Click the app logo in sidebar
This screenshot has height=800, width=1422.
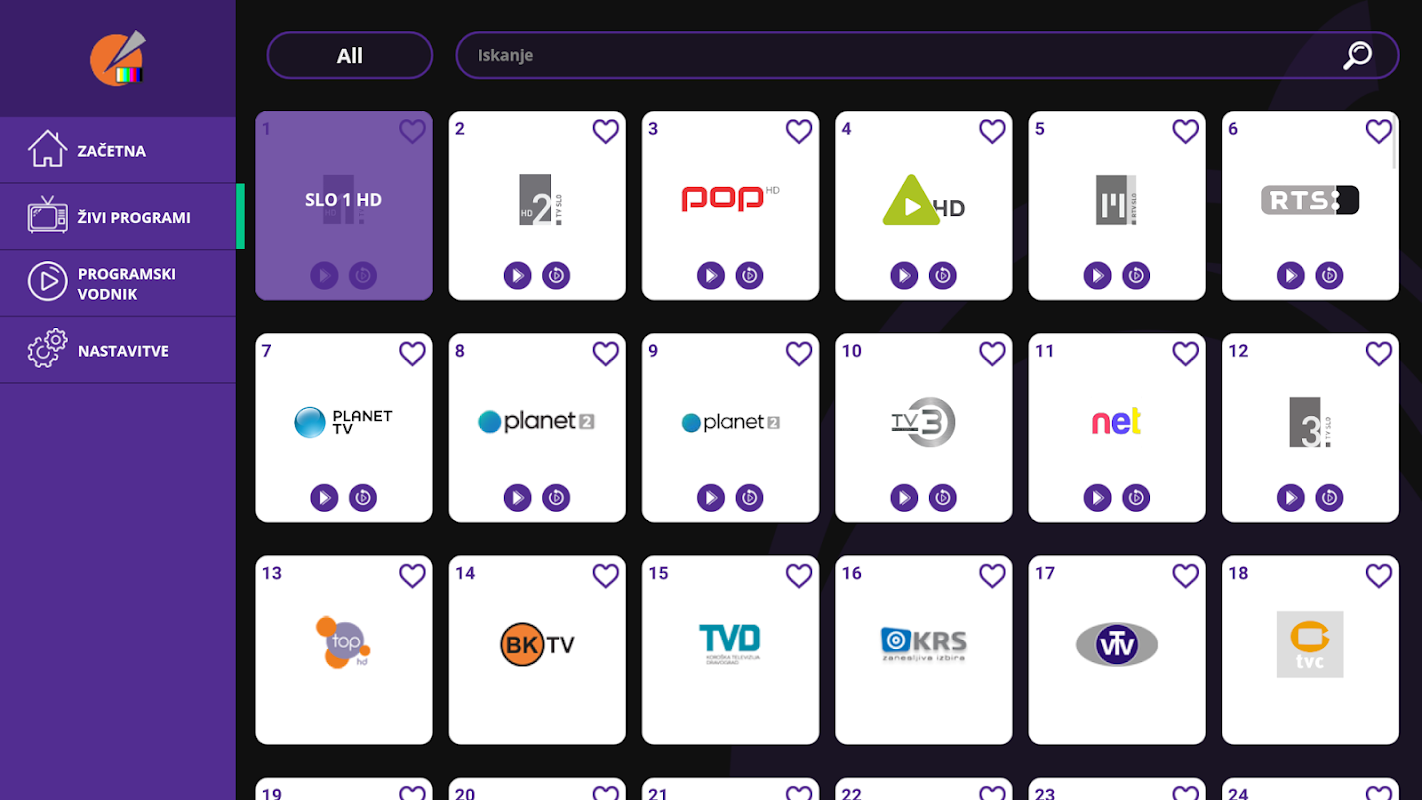(118, 58)
